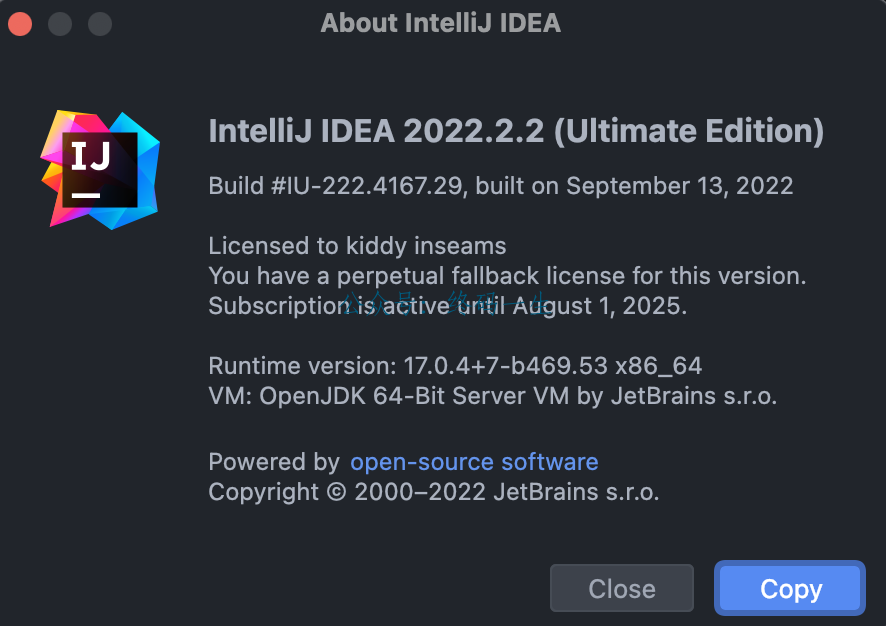The height and width of the screenshot is (626, 886).
Task: Click the disabled zoom window button
Action: pos(100,24)
